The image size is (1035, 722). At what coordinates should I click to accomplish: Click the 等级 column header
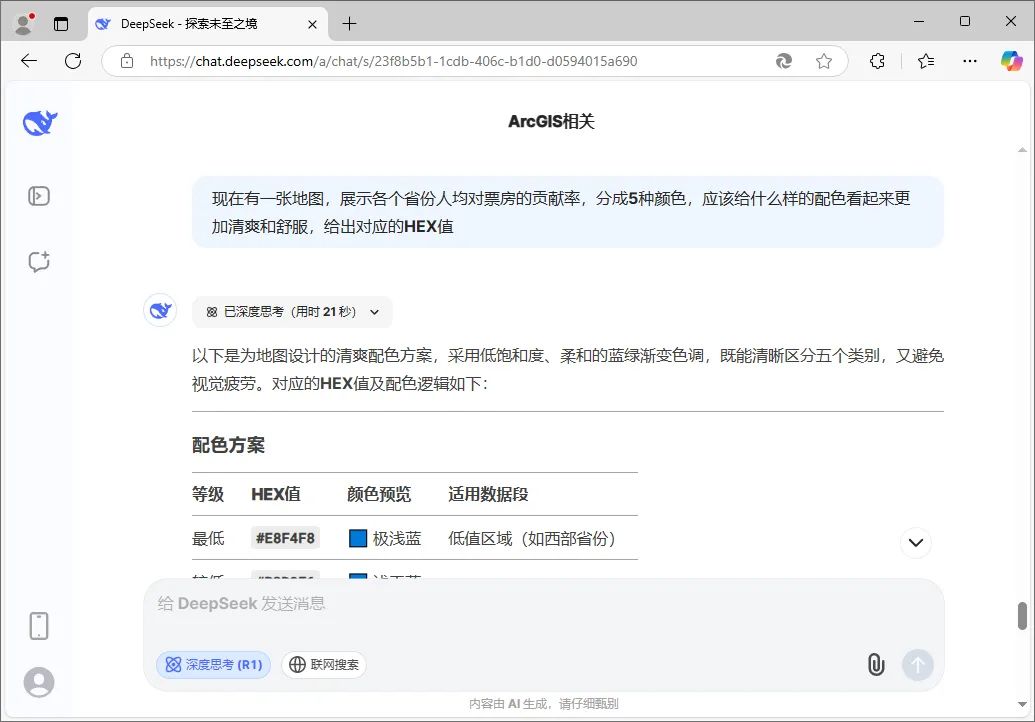[x=208, y=494]
